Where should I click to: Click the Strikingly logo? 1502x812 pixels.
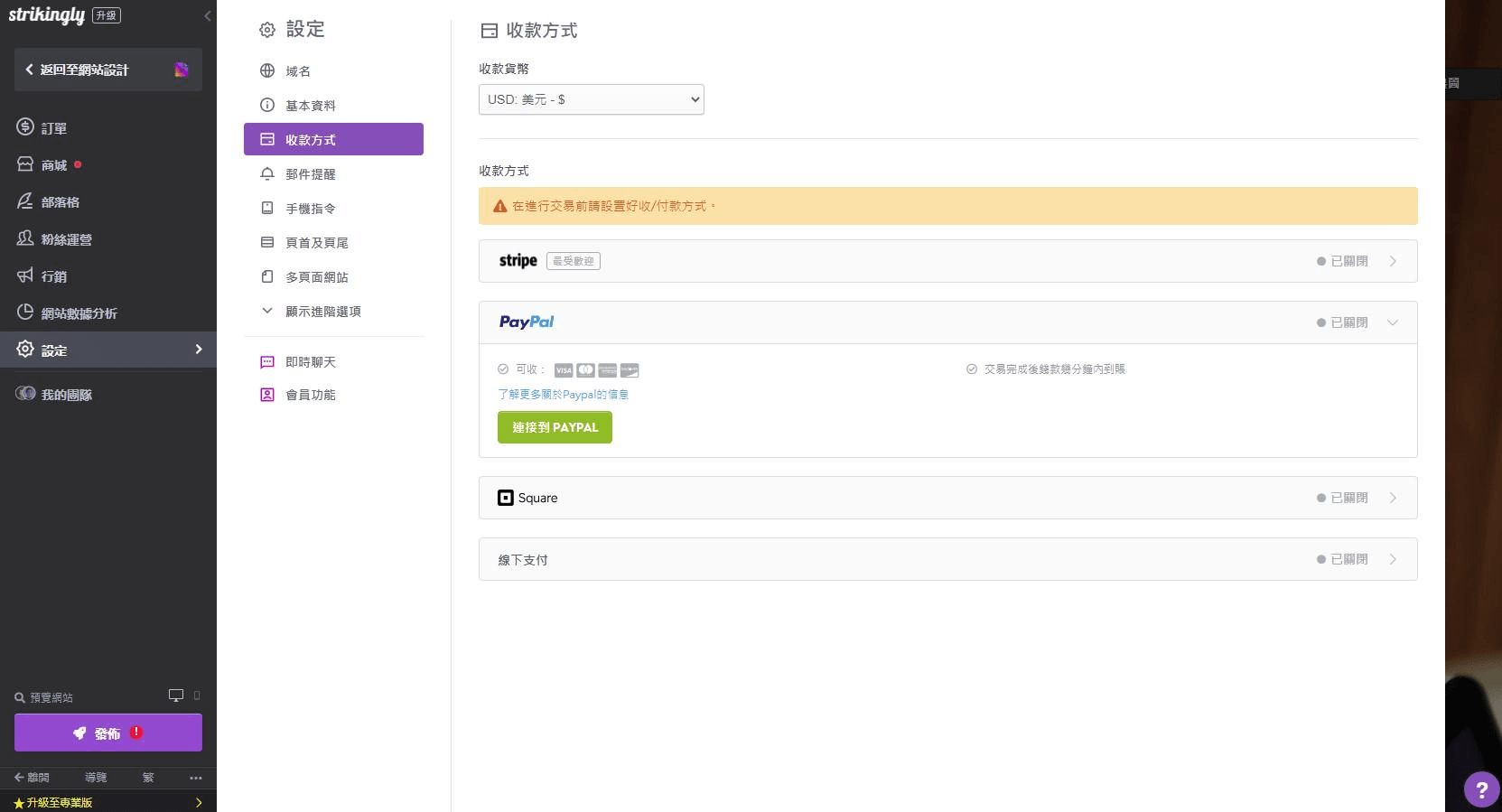pyautogui.click(x=46, y=15)
